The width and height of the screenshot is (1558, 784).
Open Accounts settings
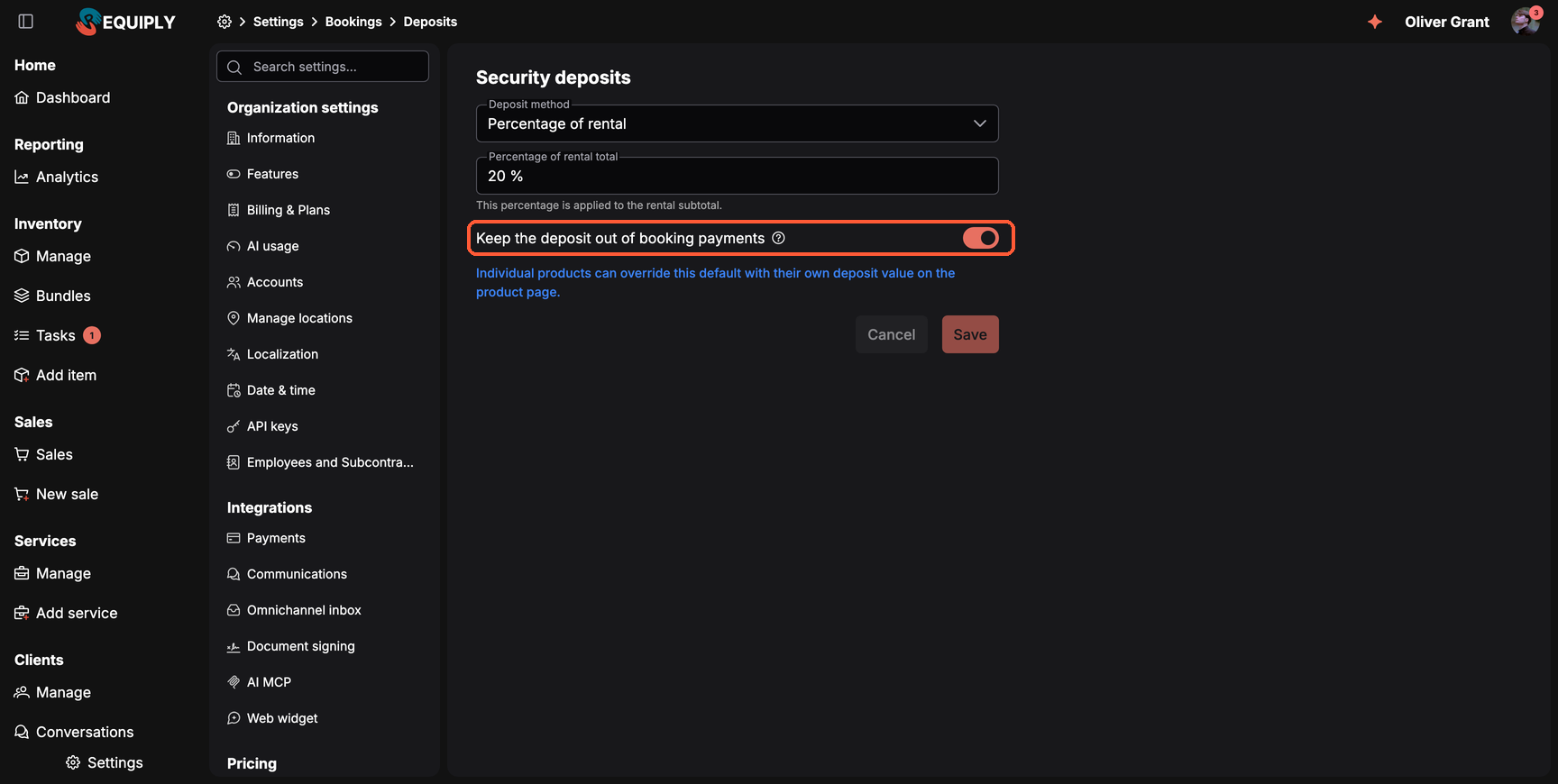click(x=265, y=282)
